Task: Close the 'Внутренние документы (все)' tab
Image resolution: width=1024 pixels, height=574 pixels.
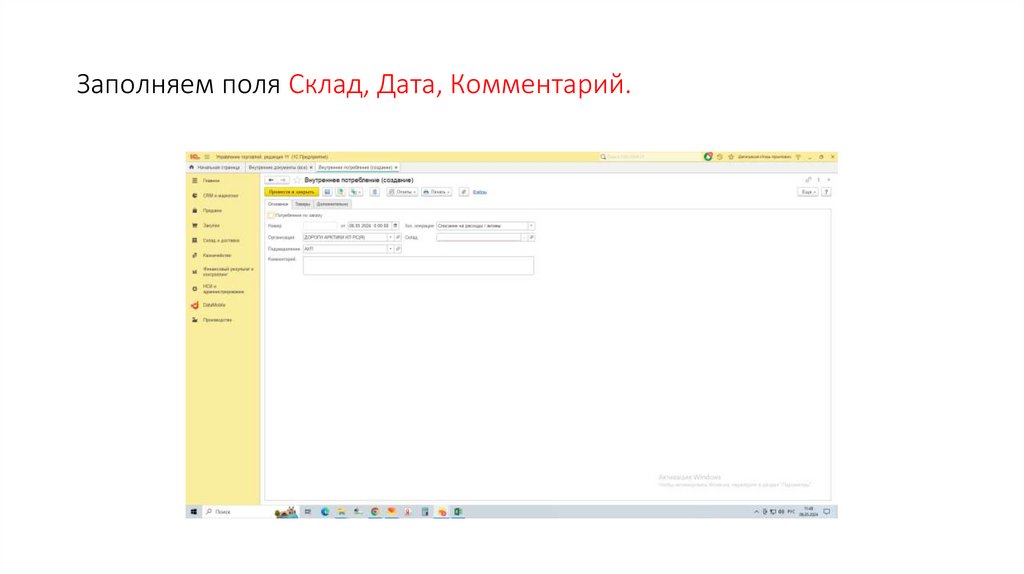Action: click(311, 168)
